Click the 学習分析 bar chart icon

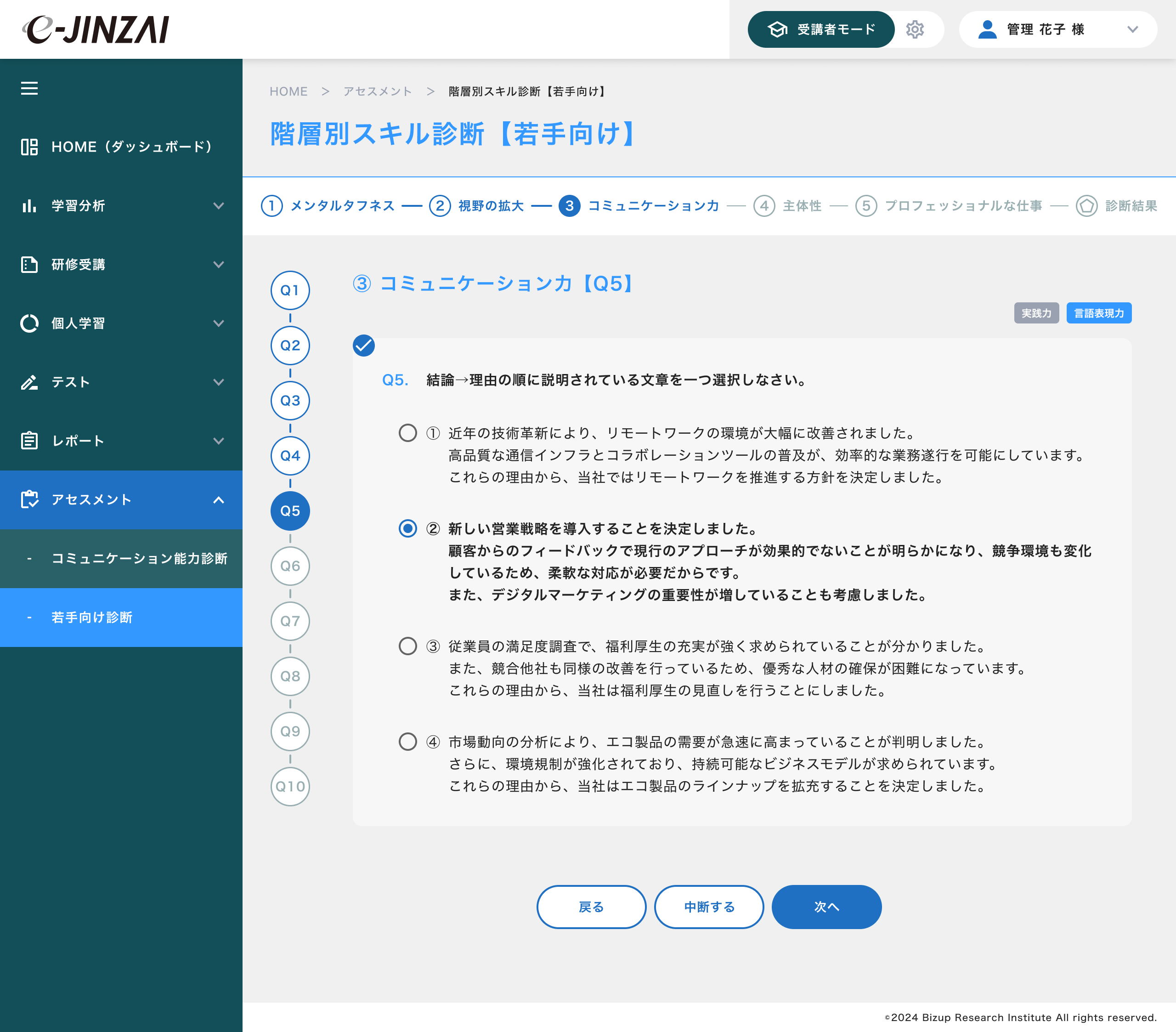point(29,205)
